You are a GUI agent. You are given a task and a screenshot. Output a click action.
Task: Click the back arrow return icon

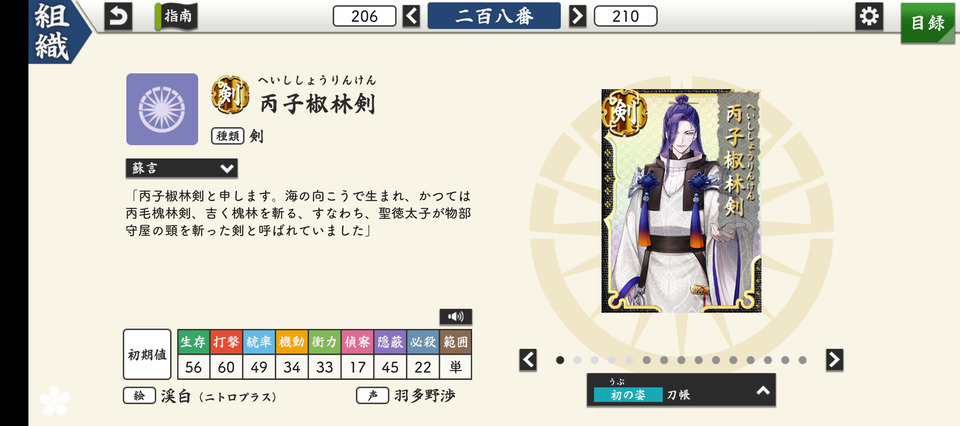click(x=118, y=17)
